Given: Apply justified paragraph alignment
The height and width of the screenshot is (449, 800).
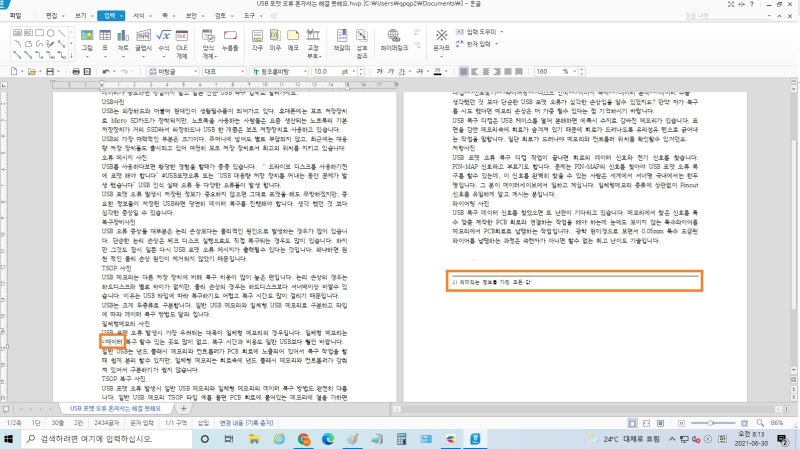Looking at the screenshot, I should (x=463, y=71).
